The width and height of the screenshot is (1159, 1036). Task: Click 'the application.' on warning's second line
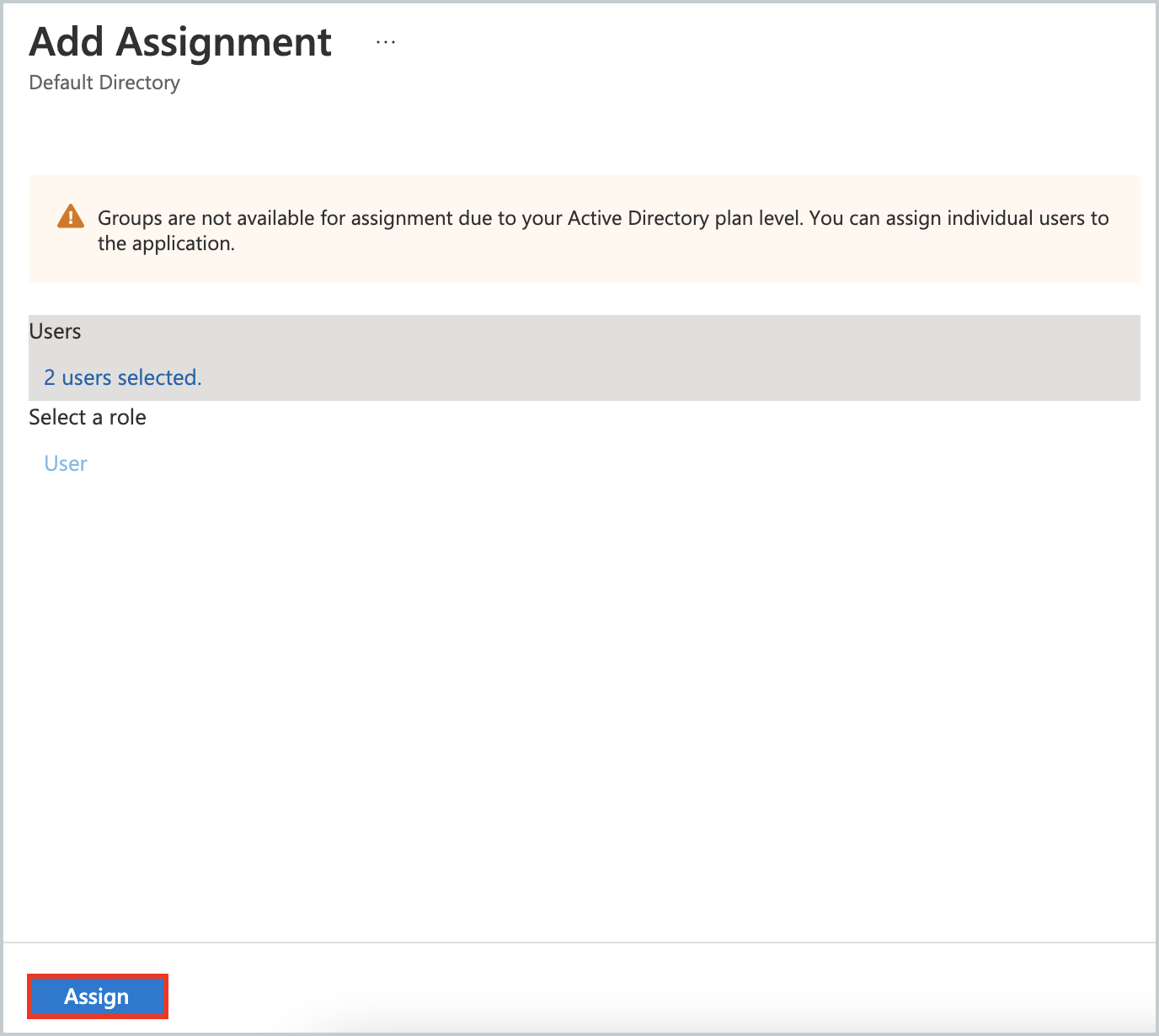tap(166, 243)
